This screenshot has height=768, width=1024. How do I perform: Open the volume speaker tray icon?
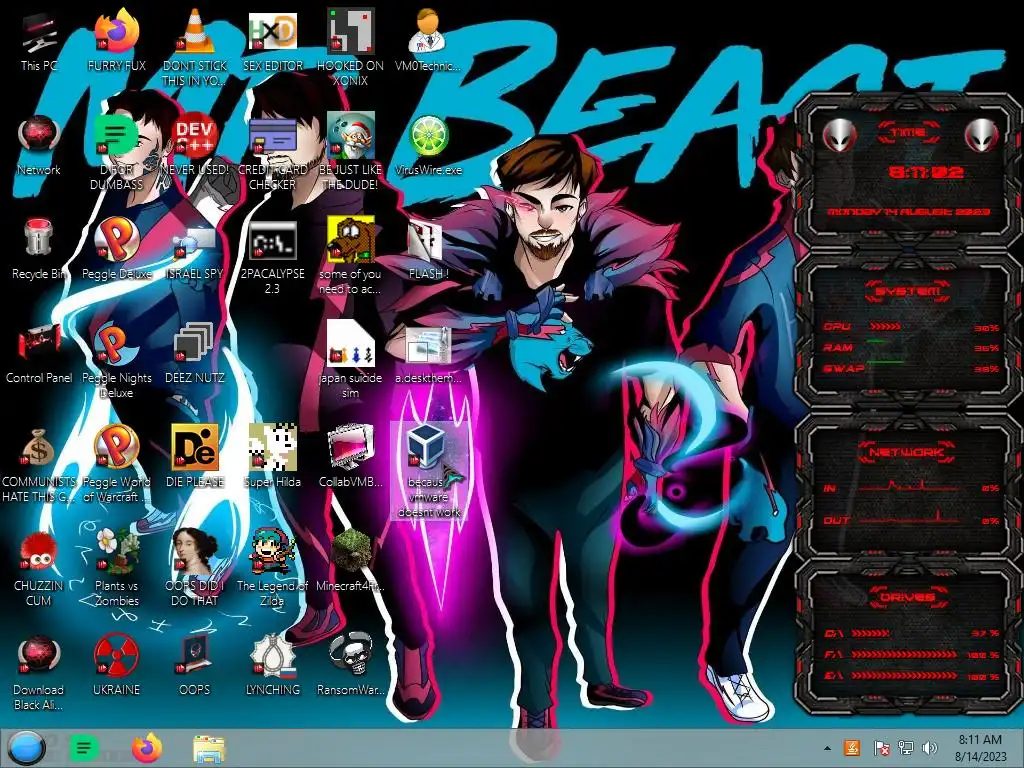click(x=929, y=748)
